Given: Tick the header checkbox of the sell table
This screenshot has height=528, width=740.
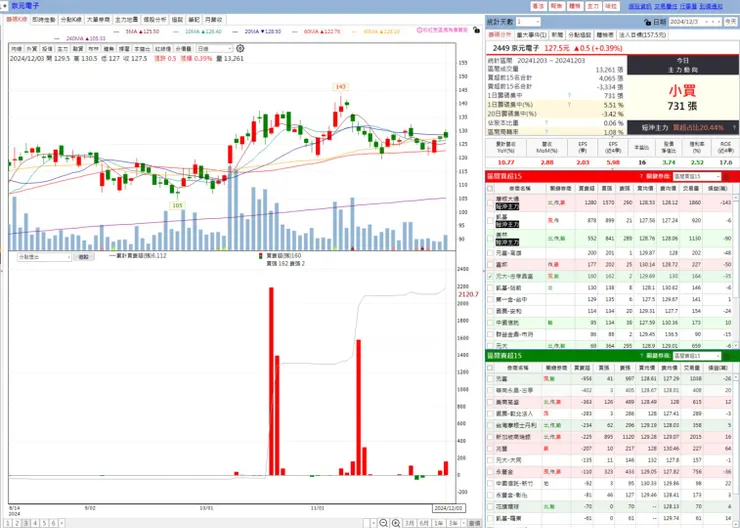Looking at the screenshot, I should coord(490,368).
